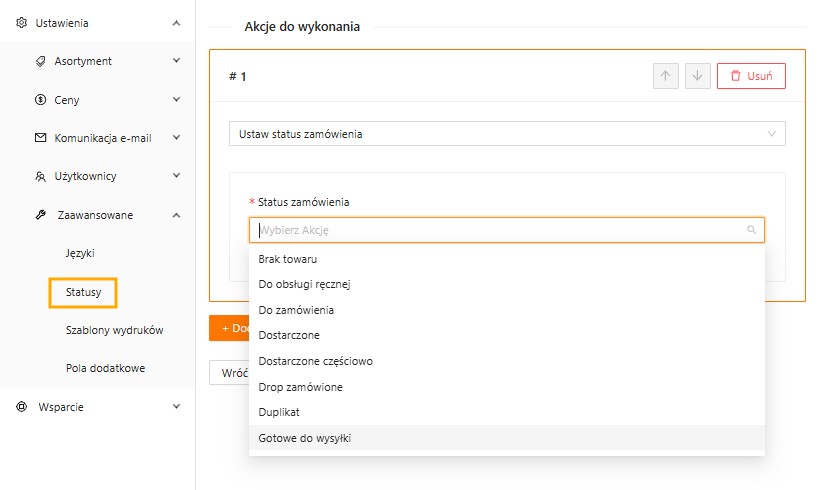Image resolution: width=824 pixels, height=490 pixels.
Task: Open the Statusy menu item
Action: pyautogui.click(x=83, y=292)
